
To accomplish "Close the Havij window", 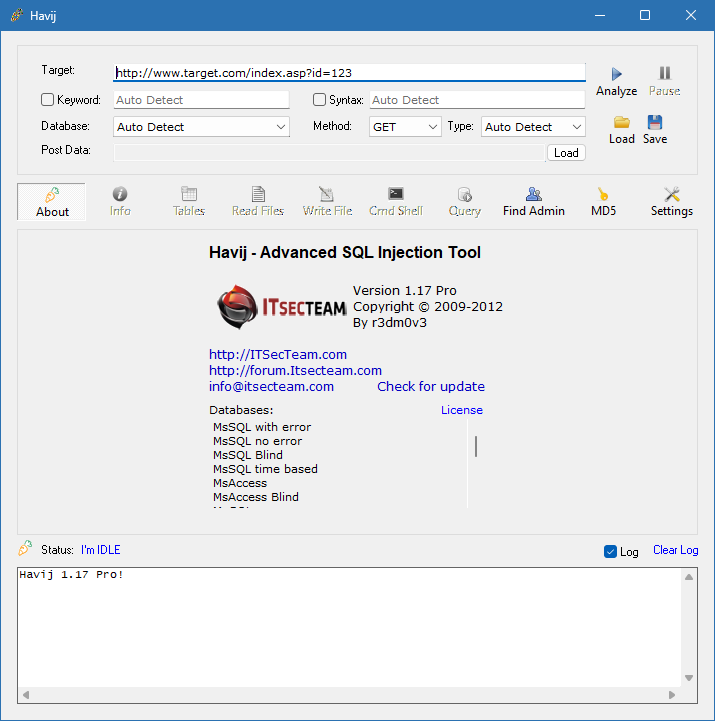I will (691, 15).
